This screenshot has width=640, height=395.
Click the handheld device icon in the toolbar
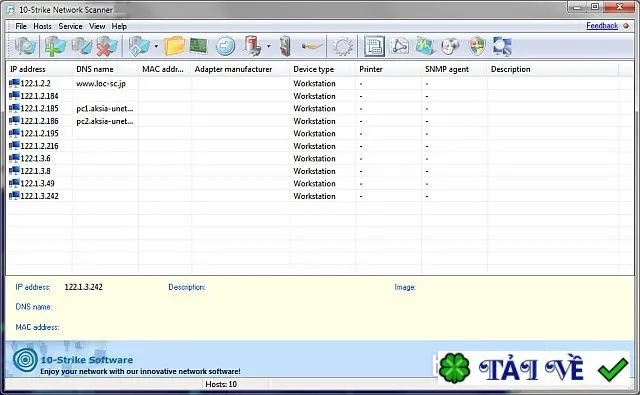285,46
